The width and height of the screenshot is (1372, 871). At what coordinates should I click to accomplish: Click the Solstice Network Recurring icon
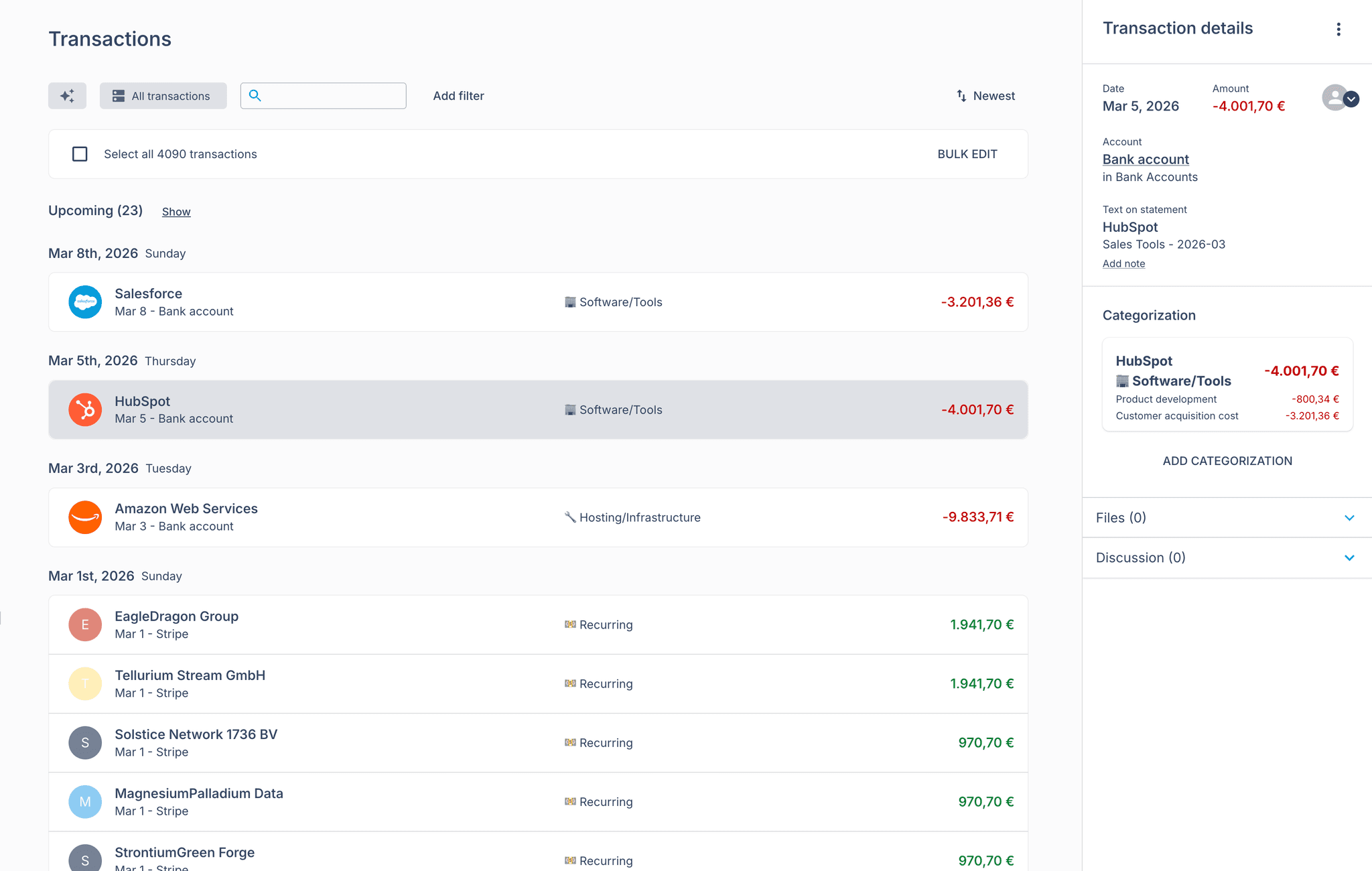click(x=570, y=742)
